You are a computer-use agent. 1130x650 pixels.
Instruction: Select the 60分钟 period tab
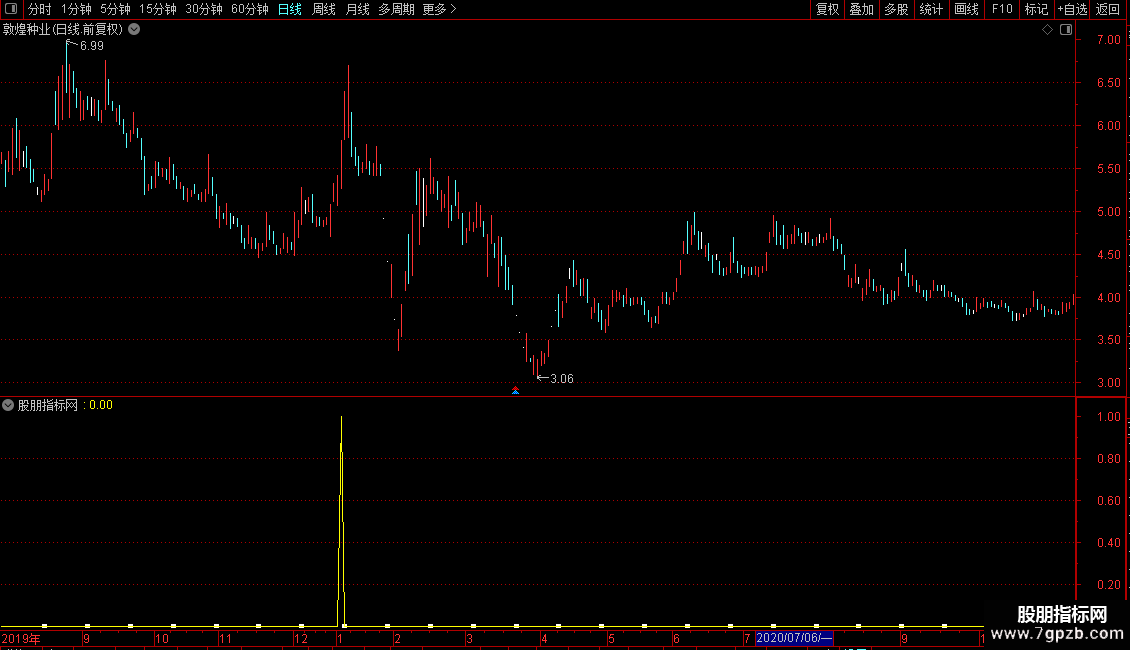point(249,9)
